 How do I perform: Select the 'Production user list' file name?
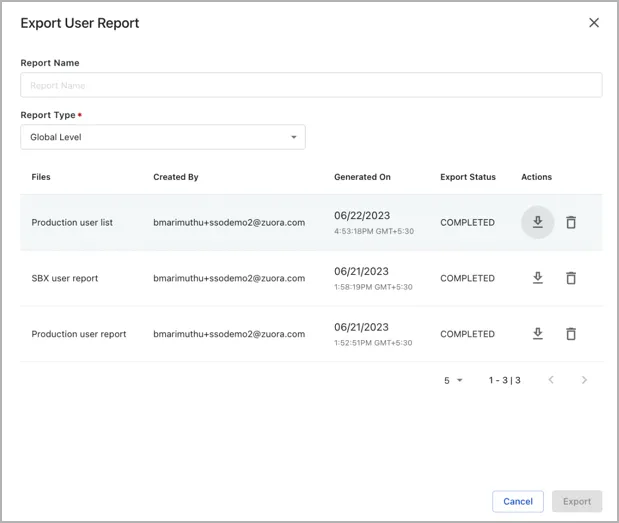(x=72, y=222)
